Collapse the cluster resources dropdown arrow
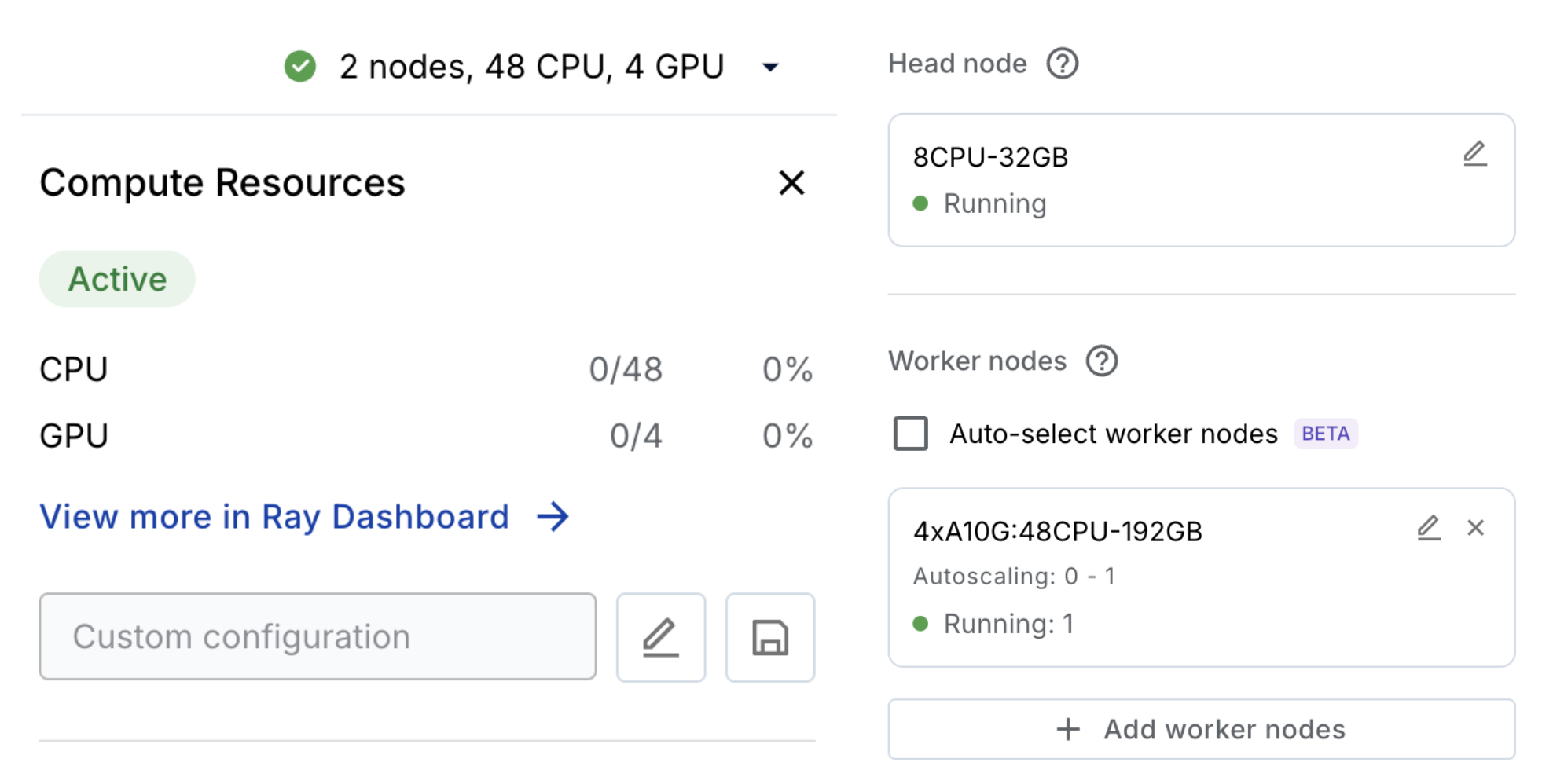This screenshot has width=1542, height=784. pos(769,68)
